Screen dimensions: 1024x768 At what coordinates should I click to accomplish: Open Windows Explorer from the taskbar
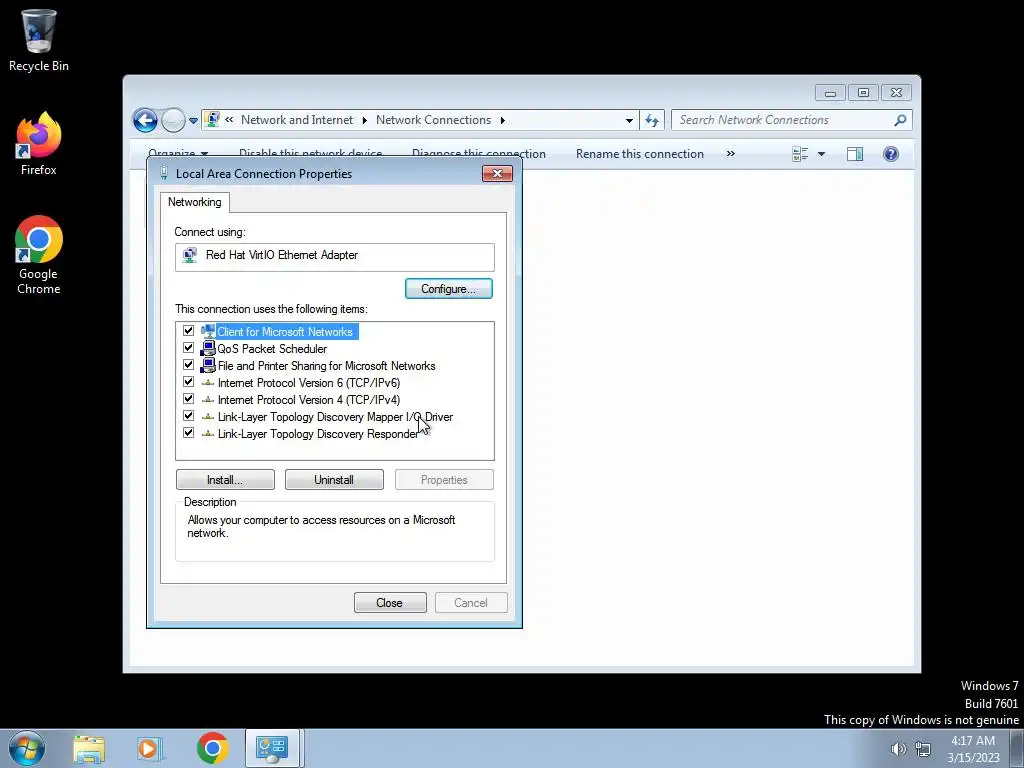point(89,749)
